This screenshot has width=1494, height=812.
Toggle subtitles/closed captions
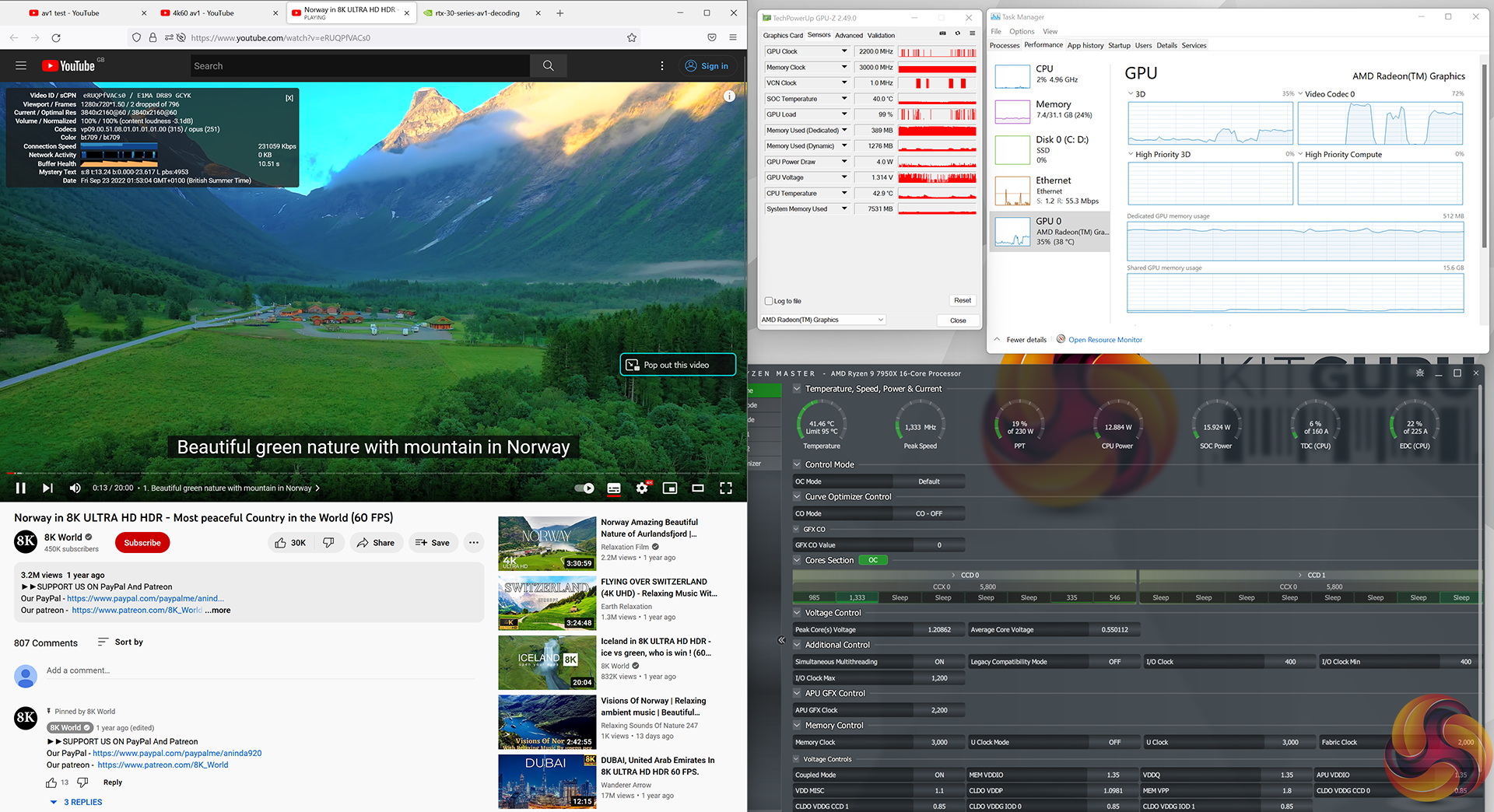(614, 488)
